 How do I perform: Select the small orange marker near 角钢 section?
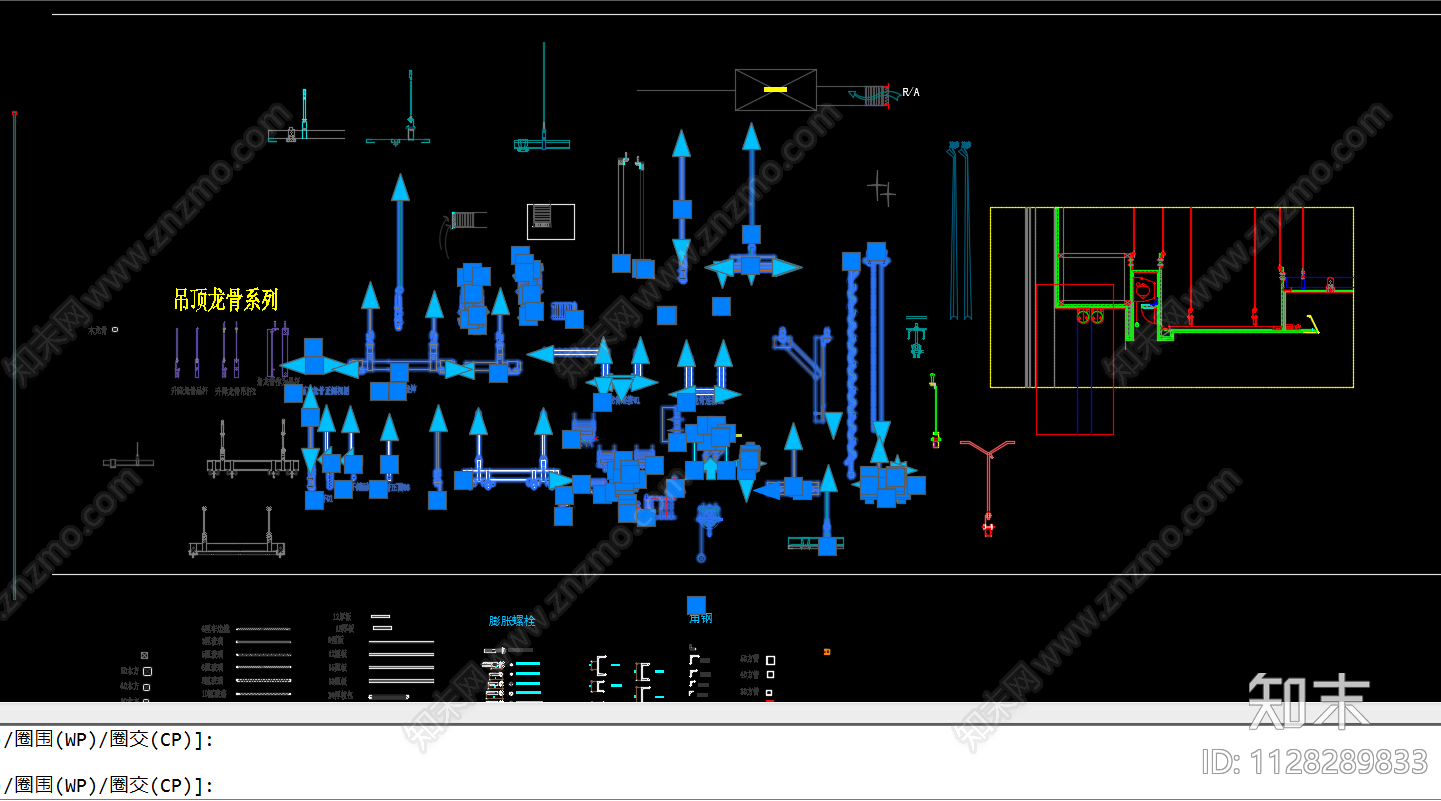pos(827,652)
